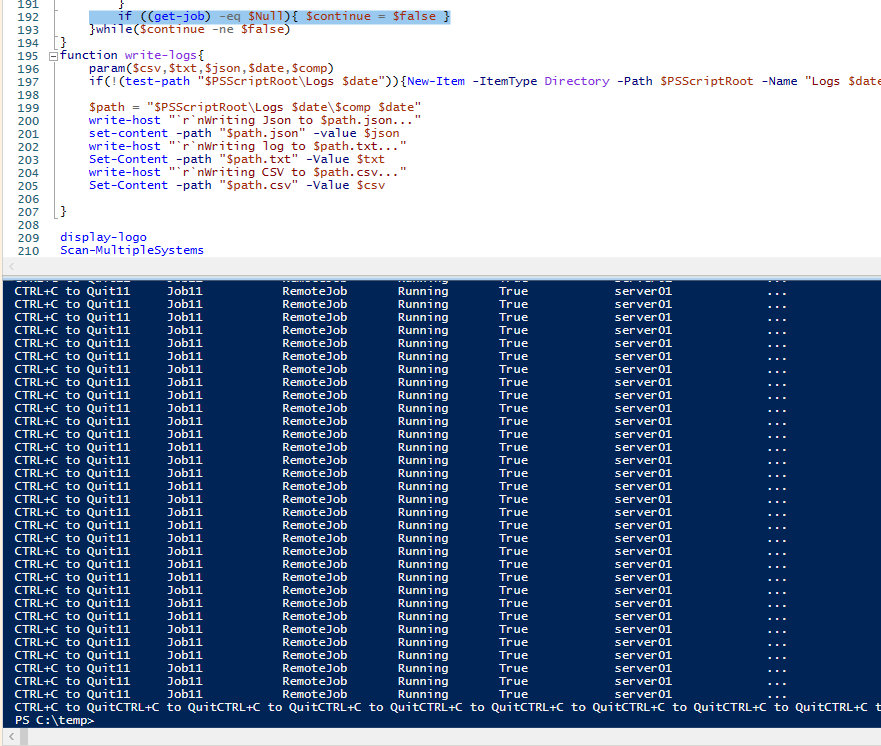Click line number 208 in the gutter

pos(28,225)
